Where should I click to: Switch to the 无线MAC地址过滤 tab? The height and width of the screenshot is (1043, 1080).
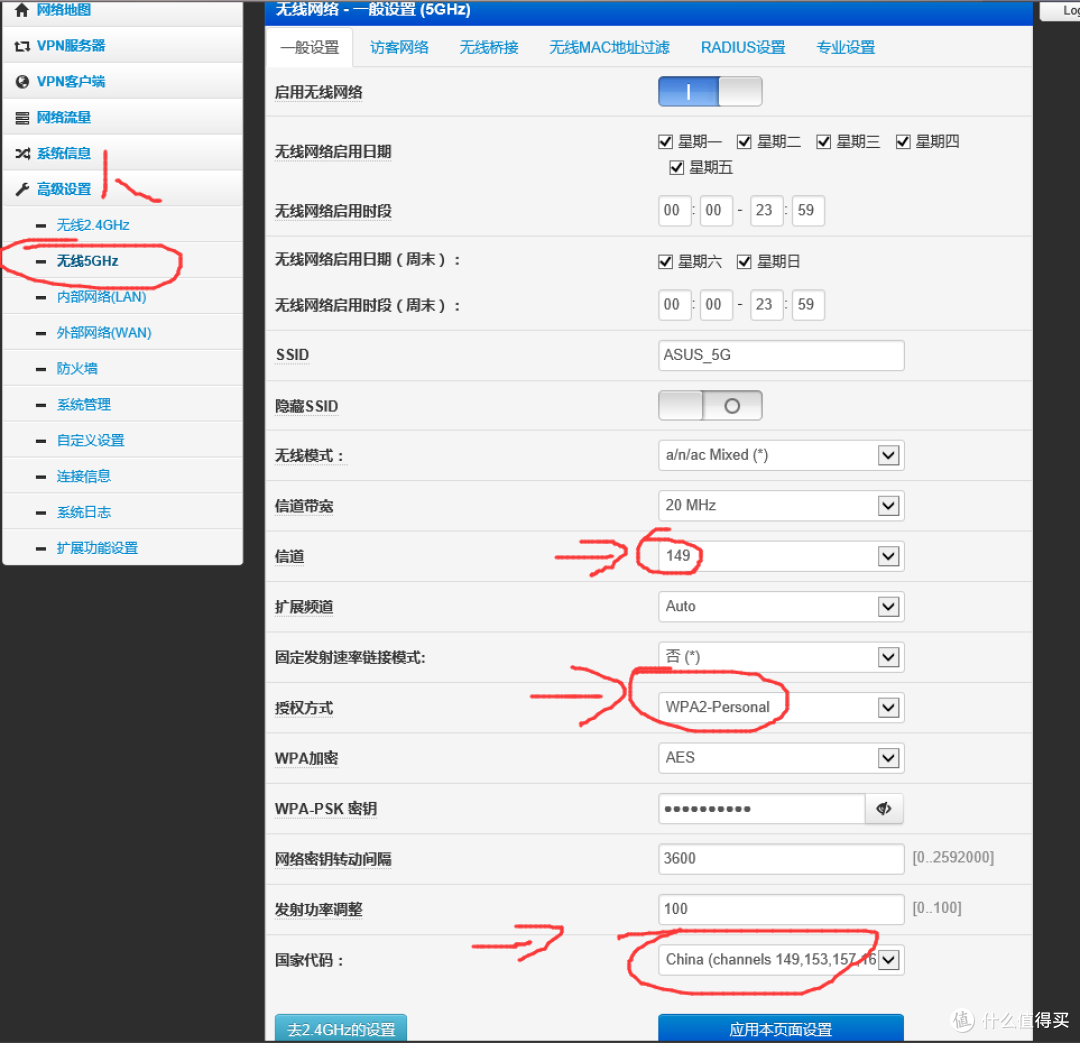click(x=609, y=48)
